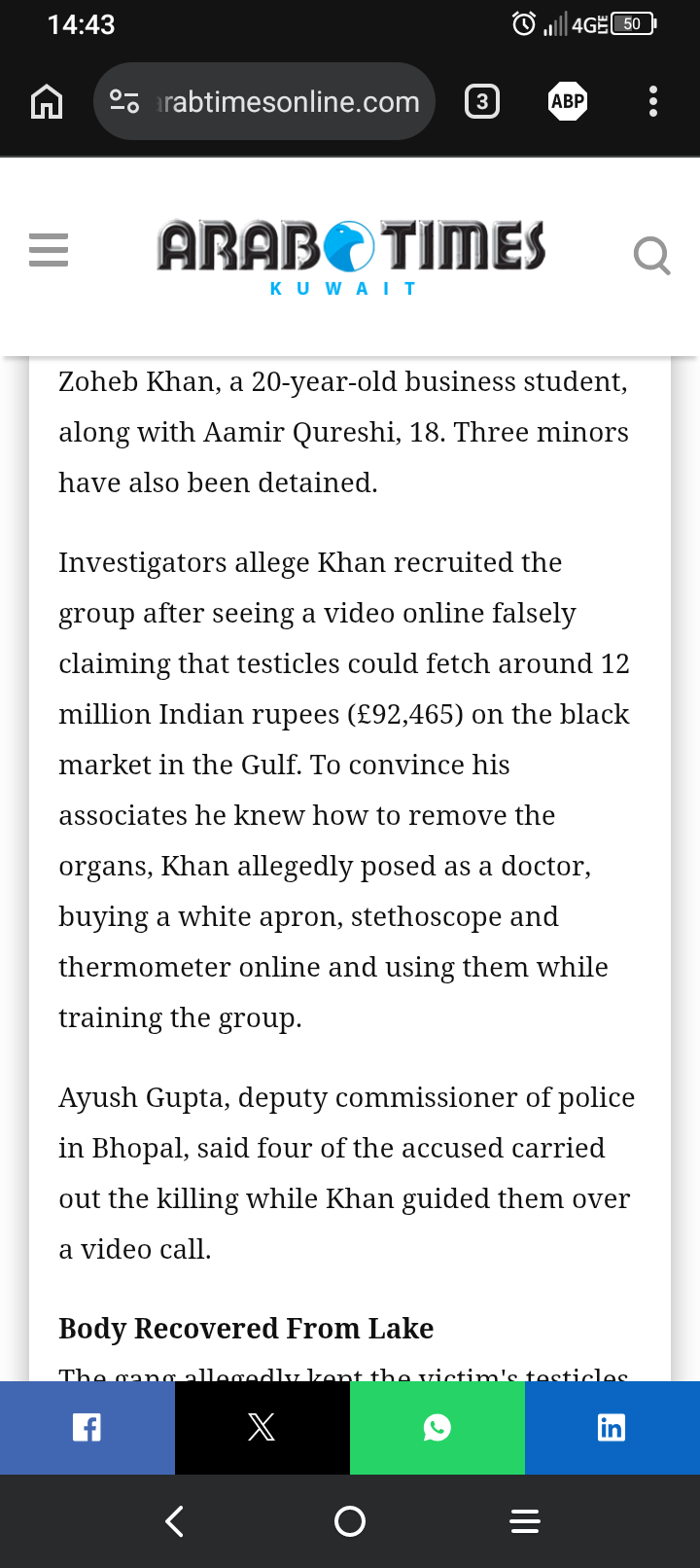Click the ABP Adblock Plus icon
Screen dimensions: 700x1568
pyautogui.click(x=568, y=101)
